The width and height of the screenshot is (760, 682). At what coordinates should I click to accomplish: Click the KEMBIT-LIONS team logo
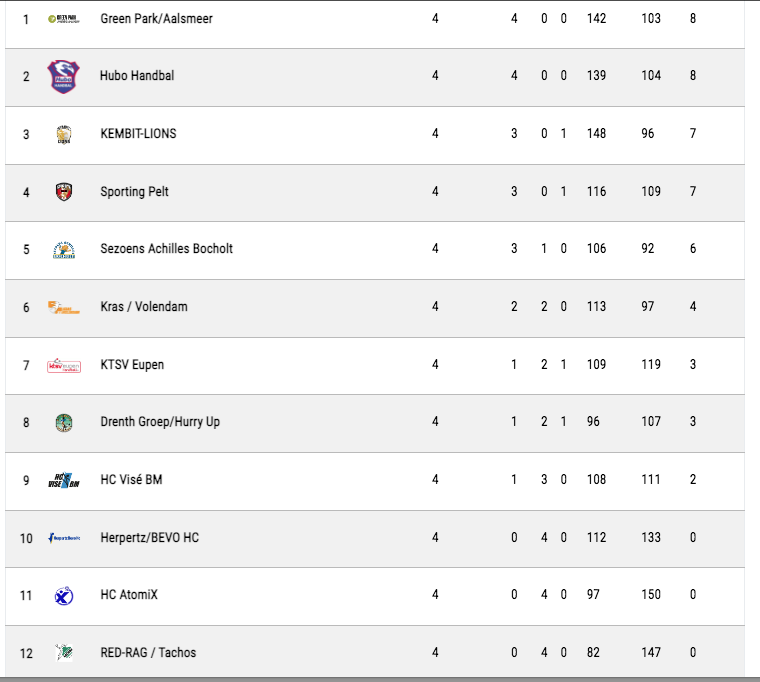pos(63,134)
